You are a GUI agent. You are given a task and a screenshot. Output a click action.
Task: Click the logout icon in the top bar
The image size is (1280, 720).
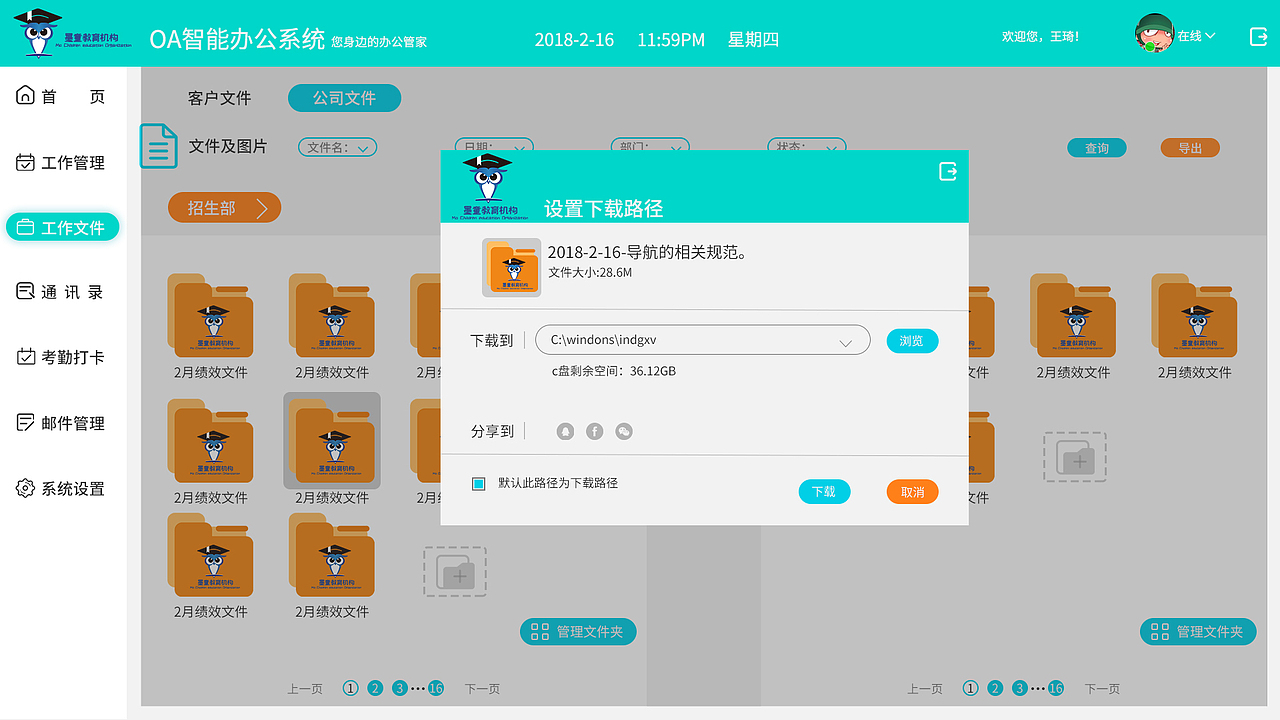1258,35
